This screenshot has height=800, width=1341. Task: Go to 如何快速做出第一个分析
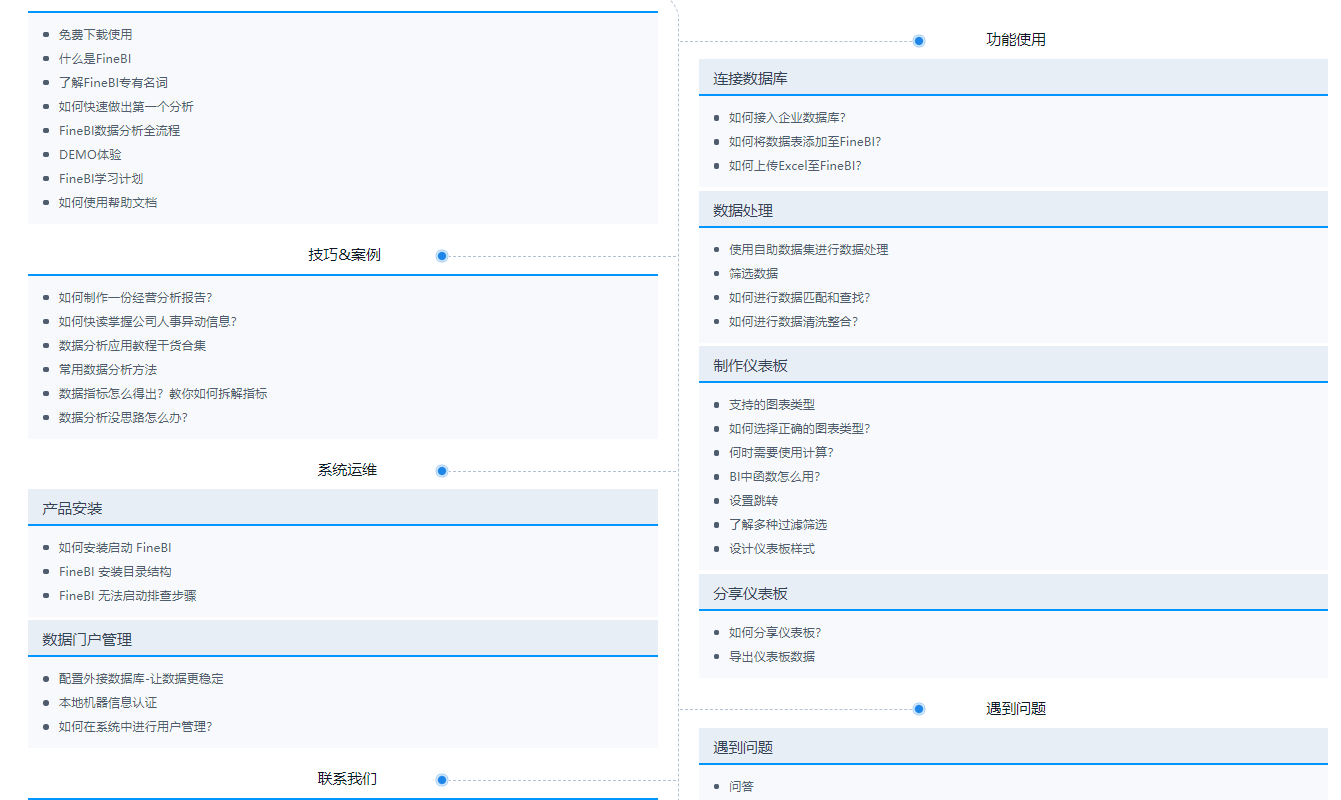126,107
